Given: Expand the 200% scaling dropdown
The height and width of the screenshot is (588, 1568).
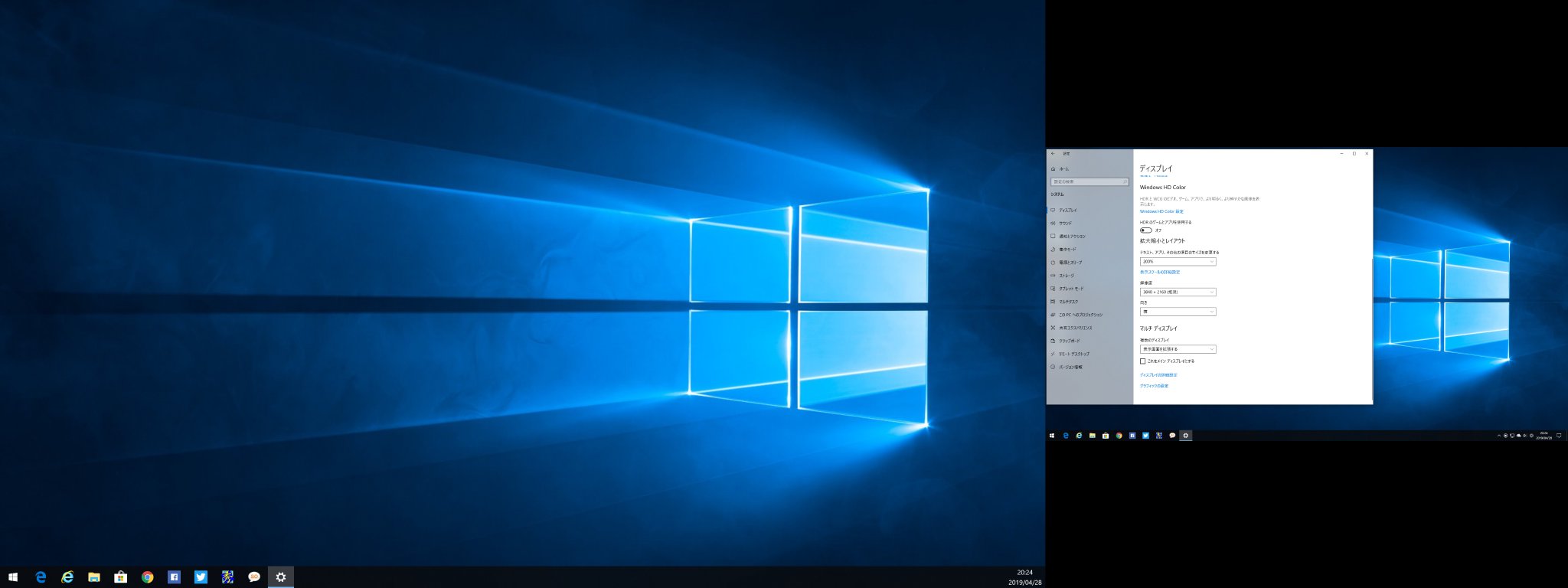Looking at the screenshot, I should [1178, 262].
